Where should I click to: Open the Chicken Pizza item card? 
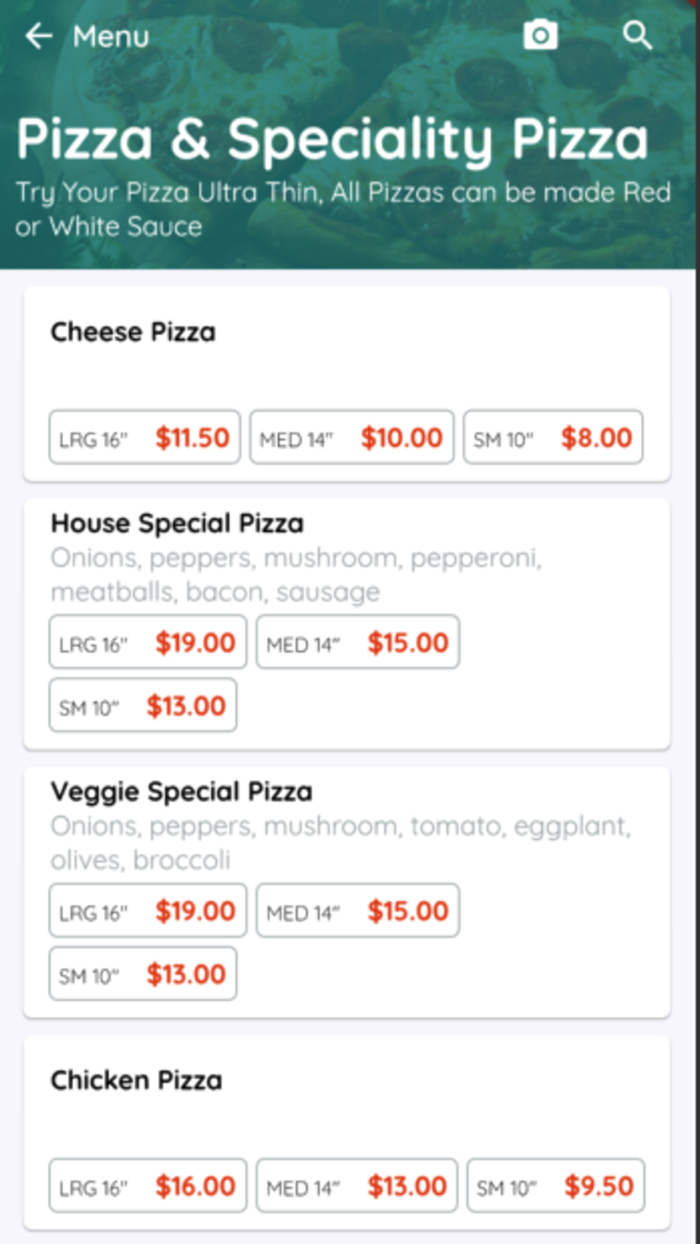pyautogui.click(x=136, y=1080)
